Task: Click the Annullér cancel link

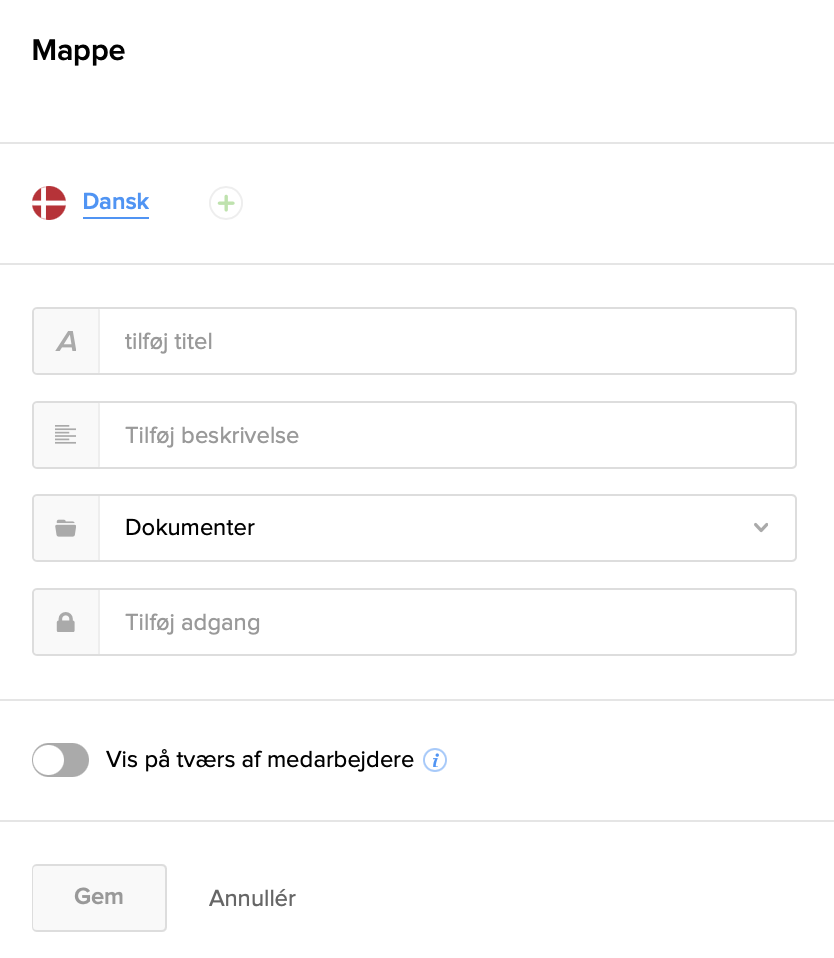Action: point(252,898)
